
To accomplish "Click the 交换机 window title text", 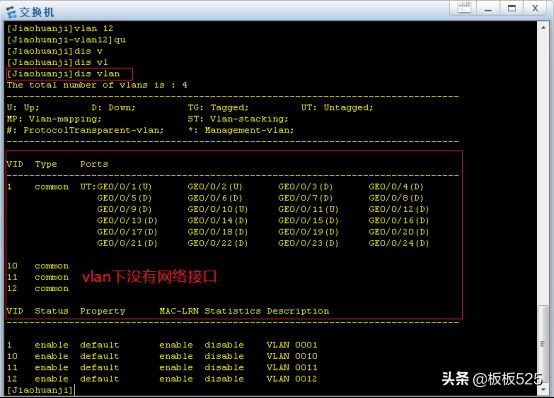I will pos(37,12).
